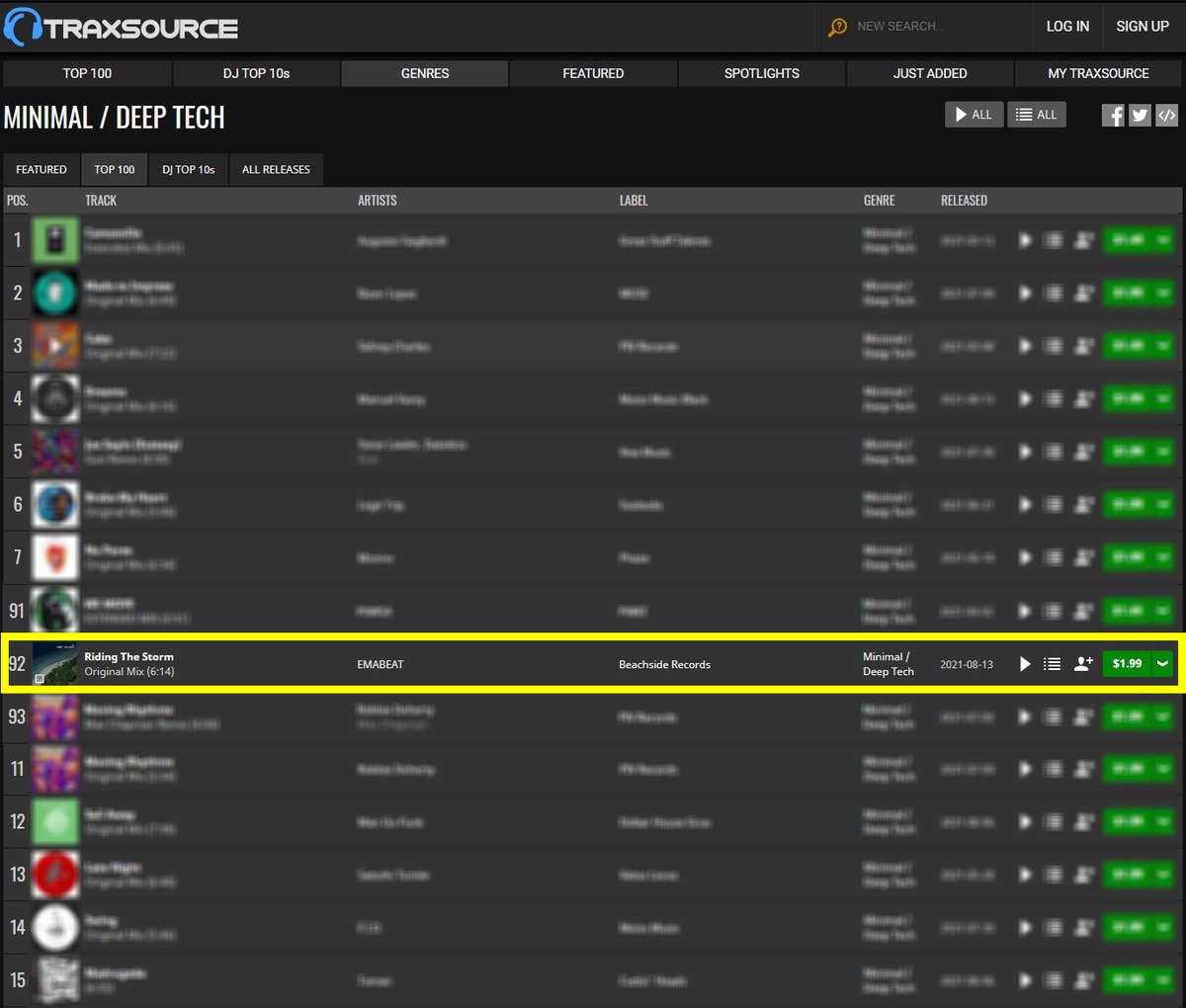Click the Play ALL button

pos(974,115)
